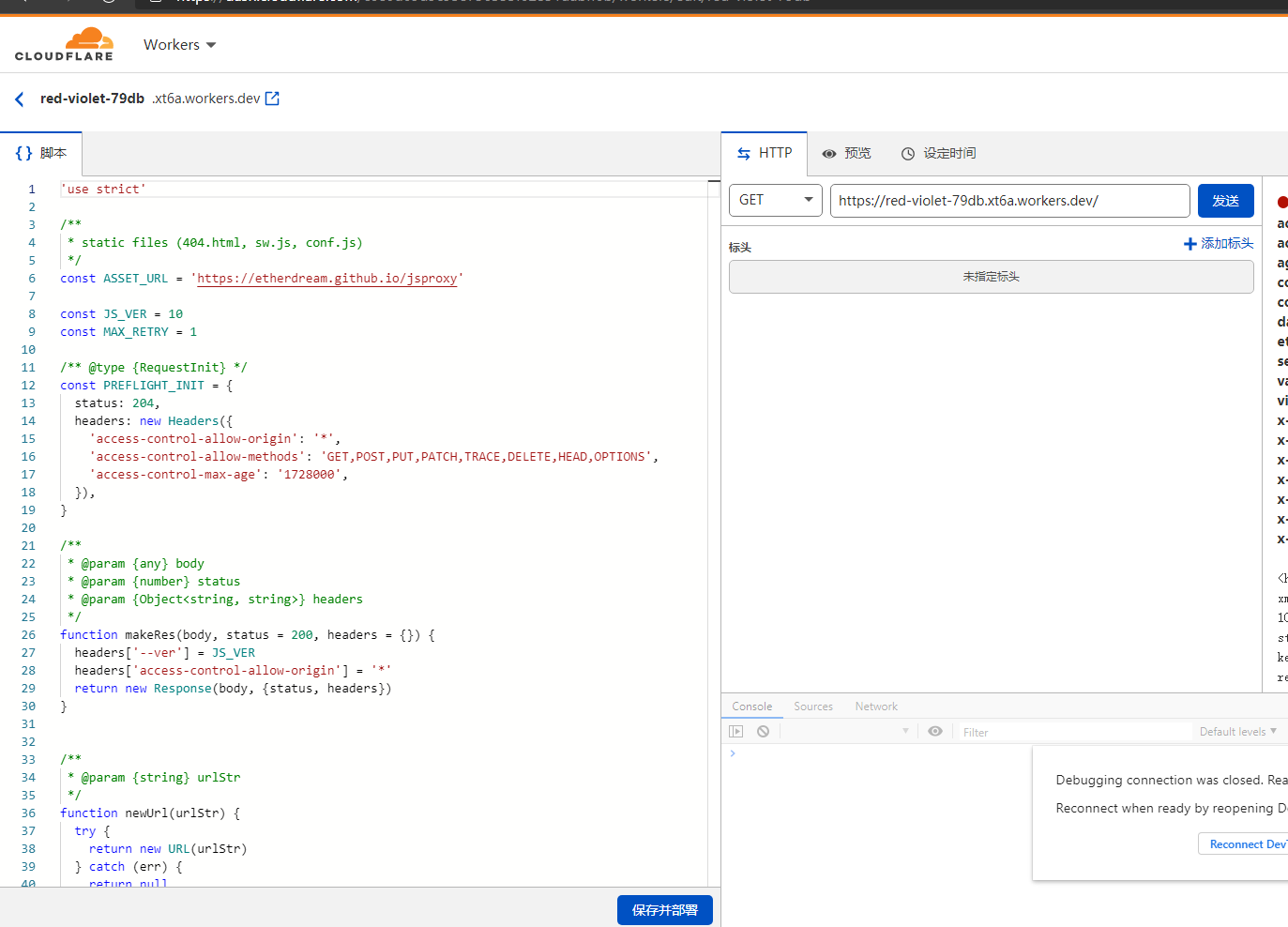Click the 保存并部署 save and deploy button
1288x927 pixels.
664,910
